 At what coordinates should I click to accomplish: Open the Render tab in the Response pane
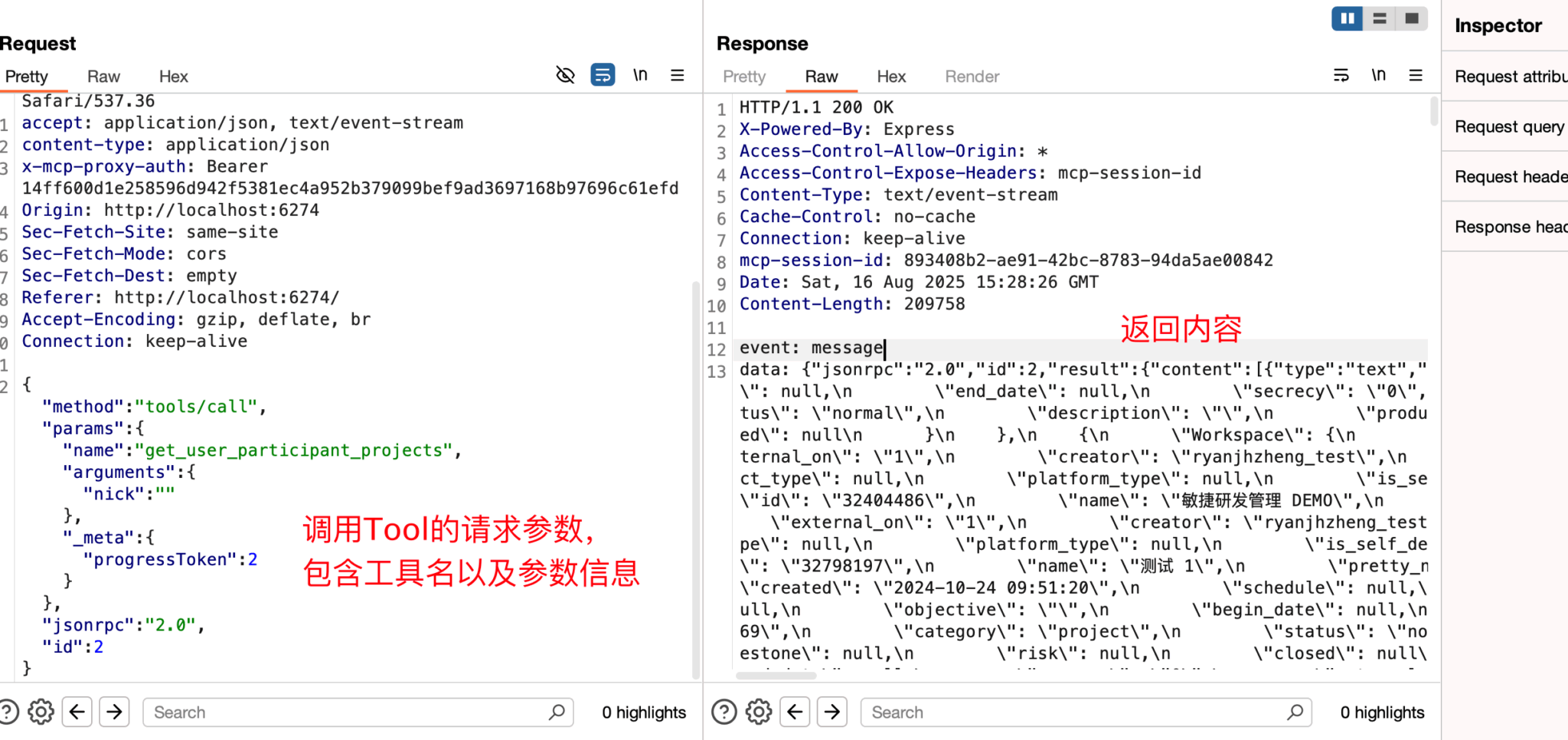[x=971, y=76]
